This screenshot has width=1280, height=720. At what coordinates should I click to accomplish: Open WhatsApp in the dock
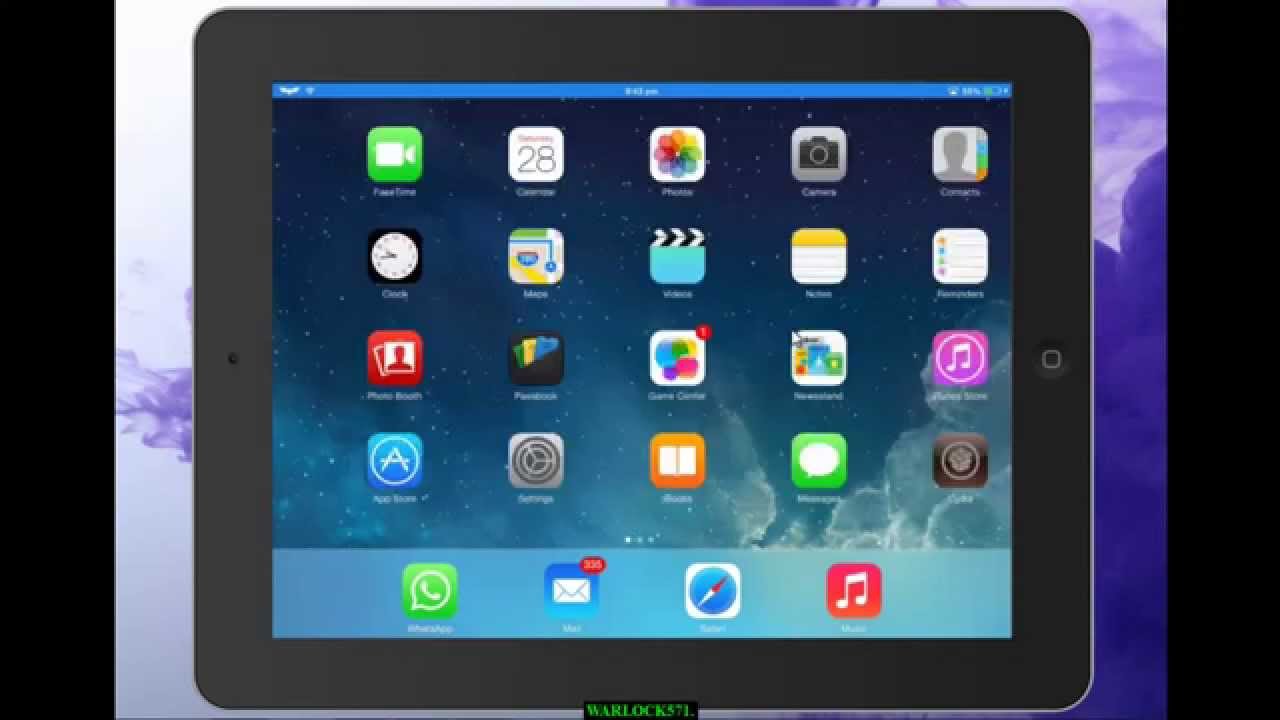tap(430, 591)
